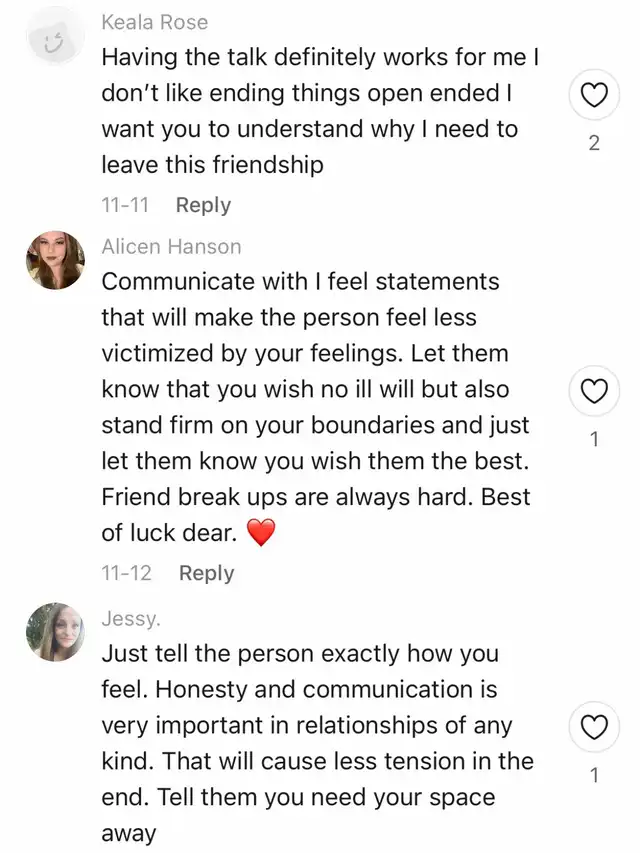
Task: Select the Alicen Hanson username
Action: [171, 246]
